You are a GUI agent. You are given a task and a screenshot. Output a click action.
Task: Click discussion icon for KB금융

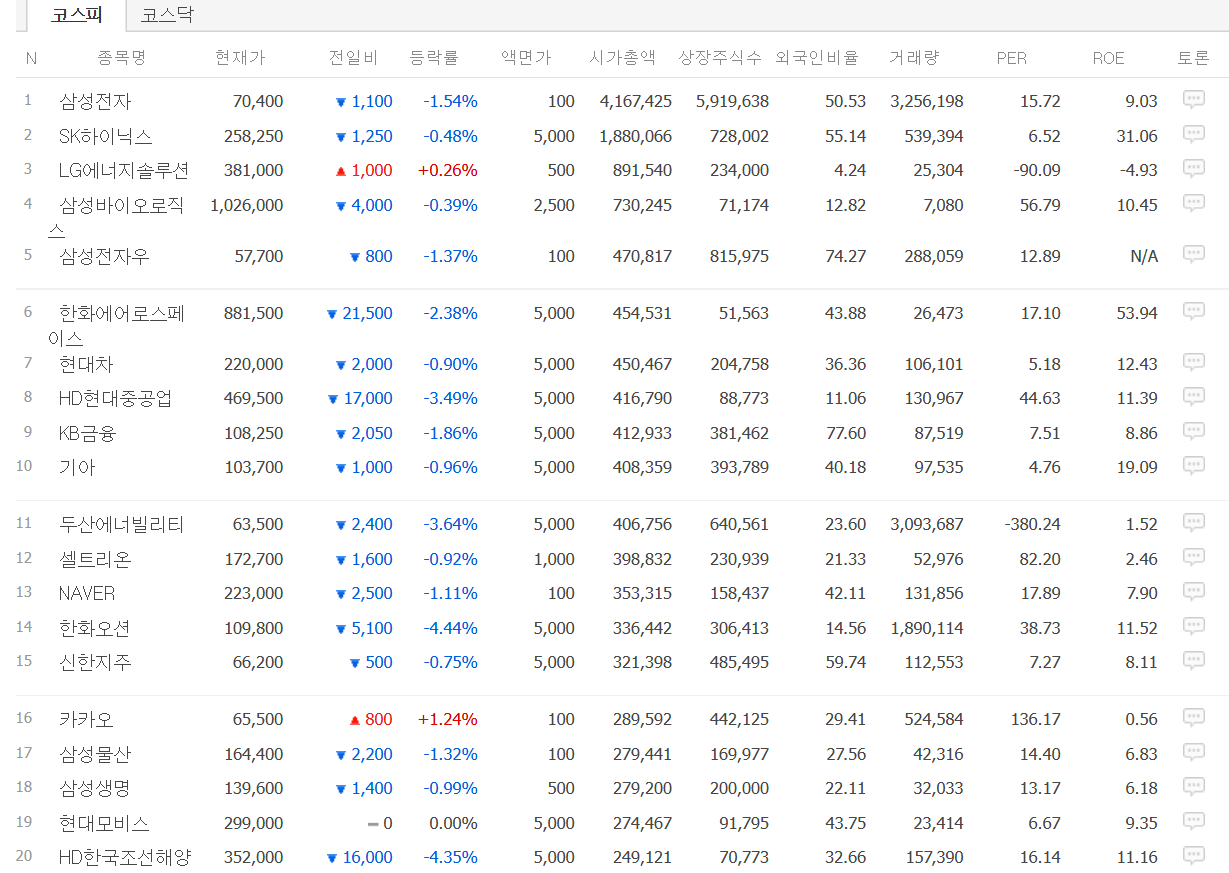pyautogui.click(x=1193, y=432)
